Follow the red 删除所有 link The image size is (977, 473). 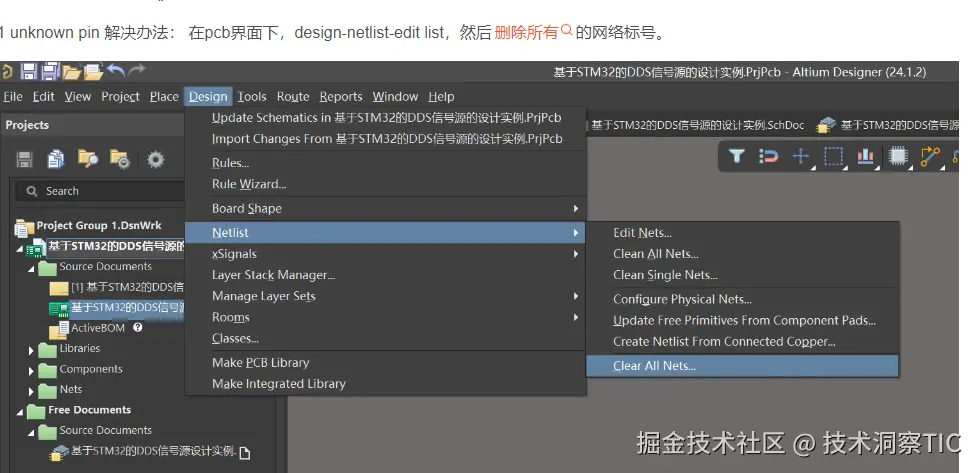pos(526,32)
